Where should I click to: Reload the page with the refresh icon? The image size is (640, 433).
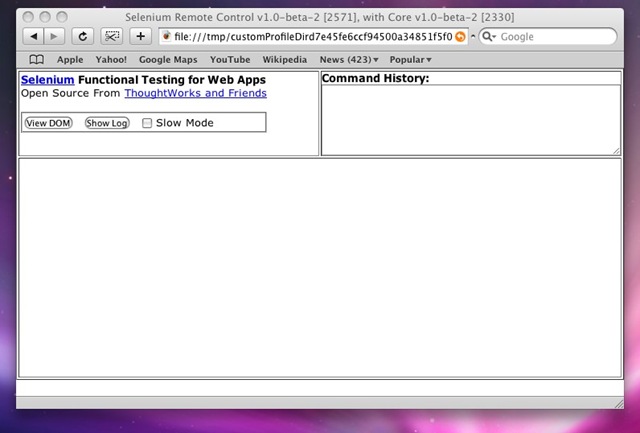click(82, 37)
